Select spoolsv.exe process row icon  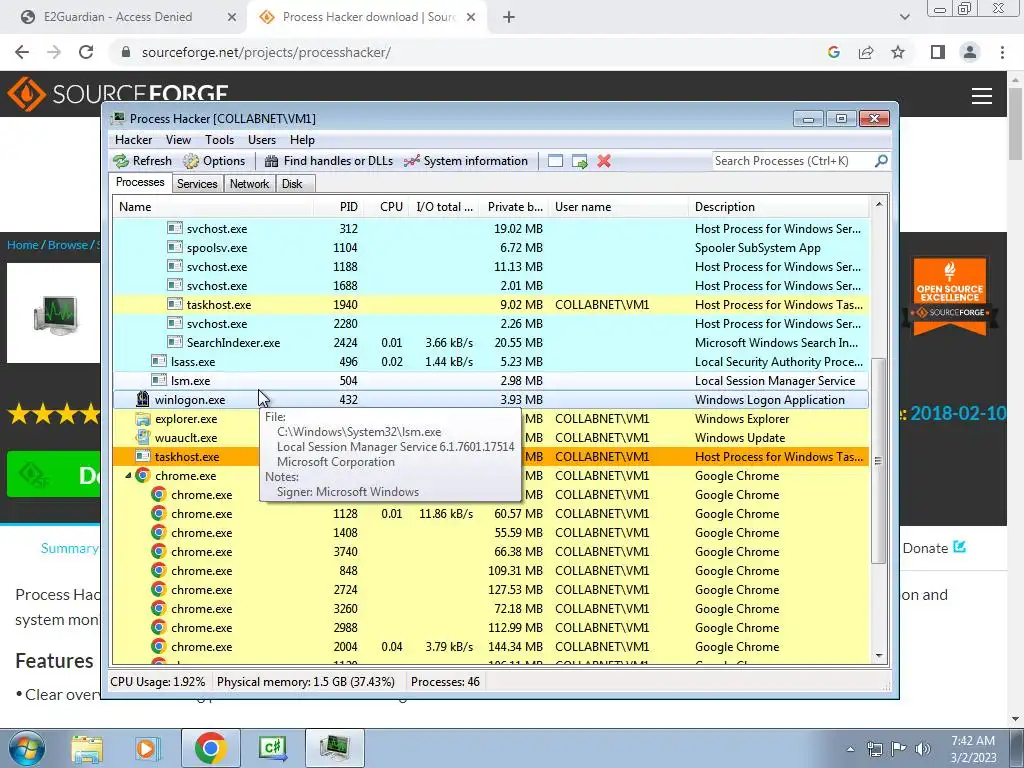click(174, 248)
